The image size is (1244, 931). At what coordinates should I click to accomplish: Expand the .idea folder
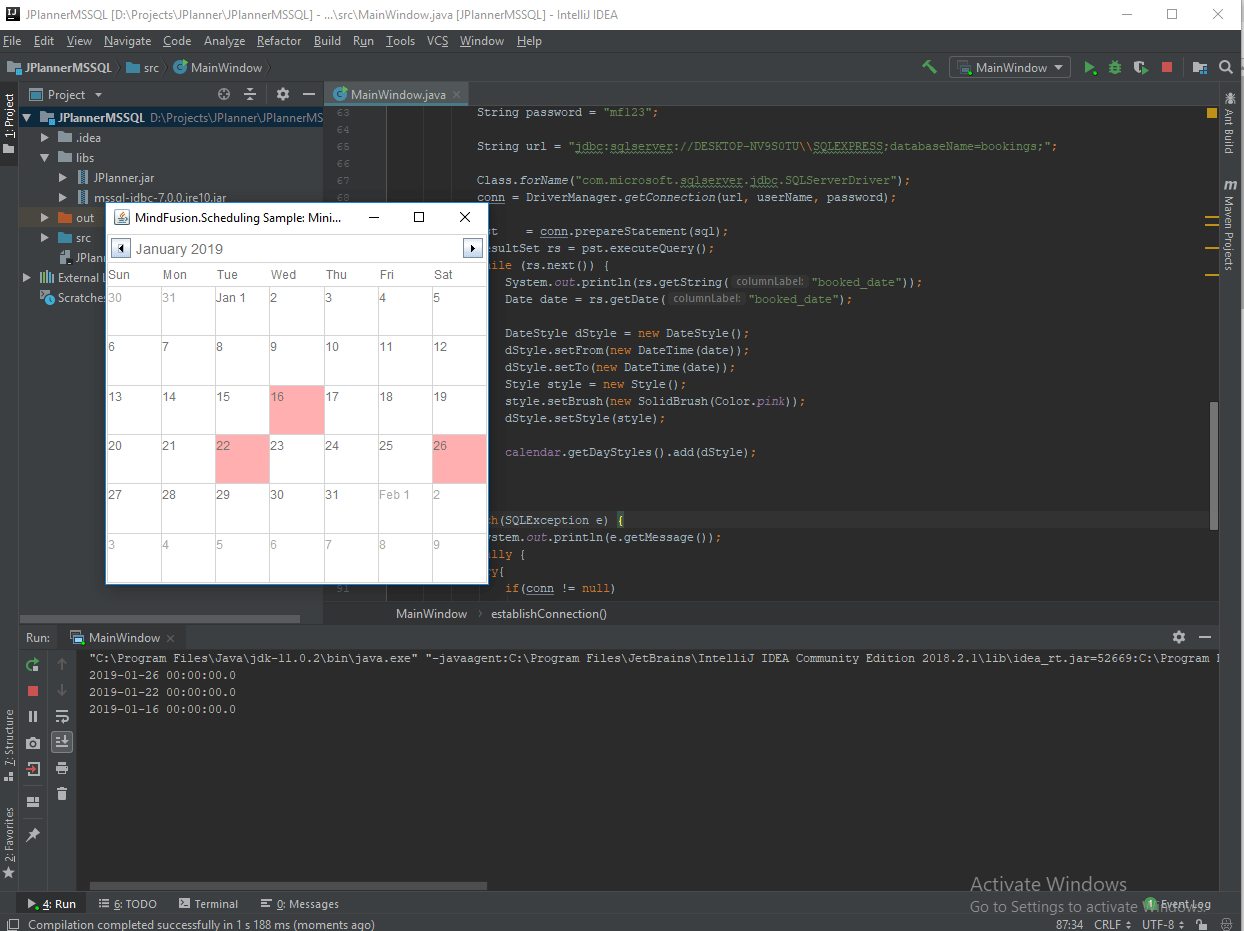pyautogui.click(x=45, y=137)
